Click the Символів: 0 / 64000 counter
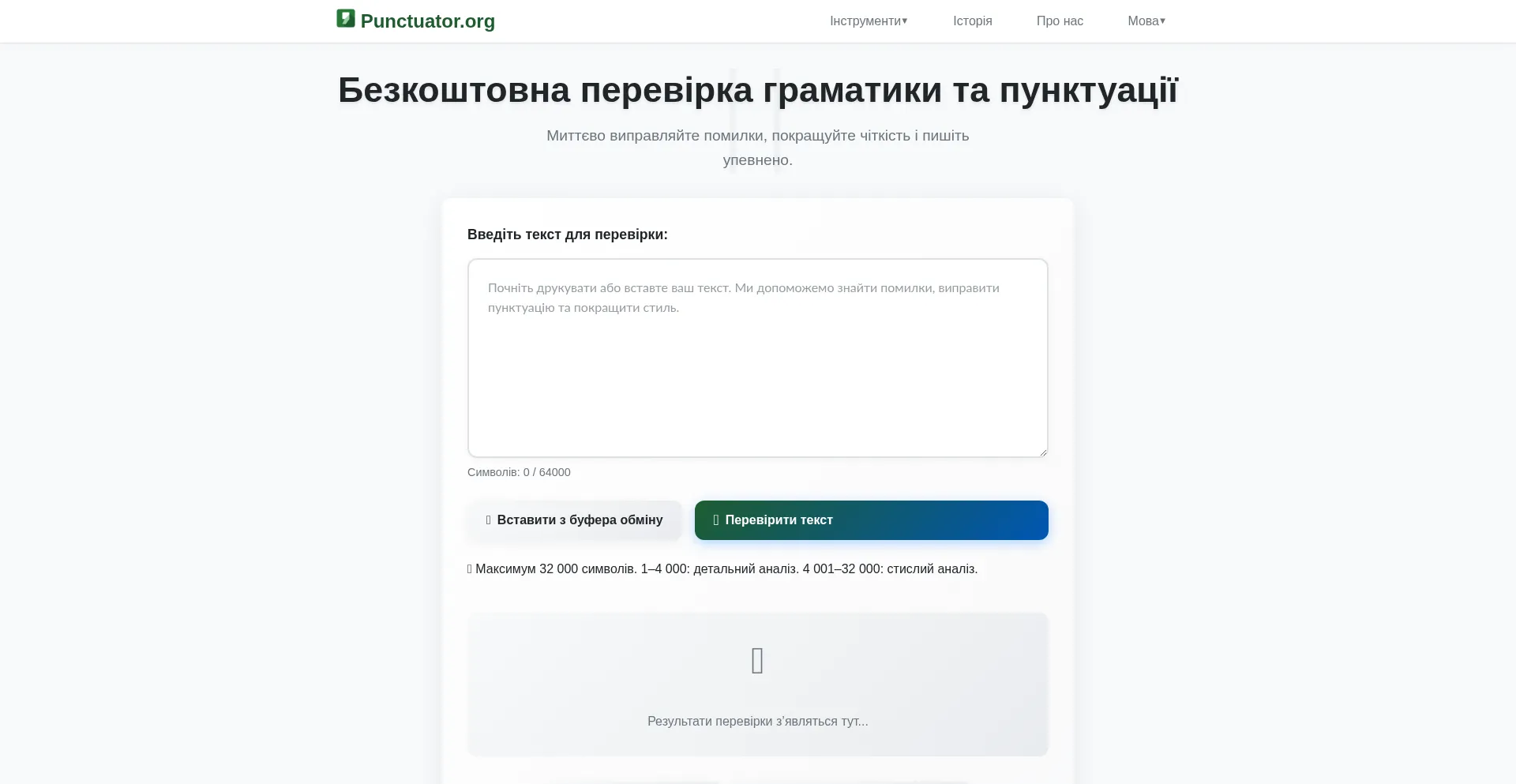Screen dimensions: 1516x784 (x=519, y=472)
